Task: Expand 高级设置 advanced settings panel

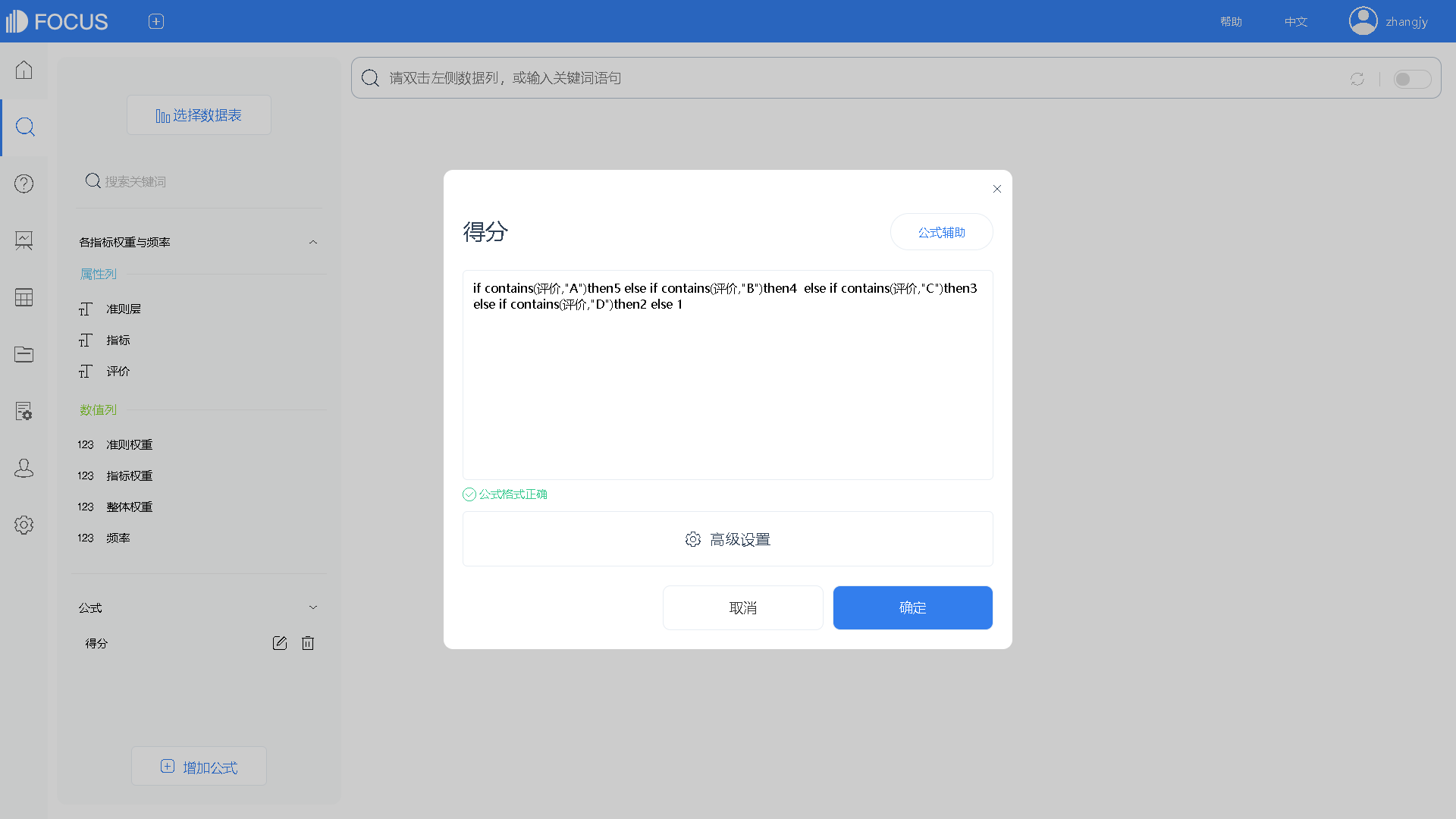Action: click(727, 539)
